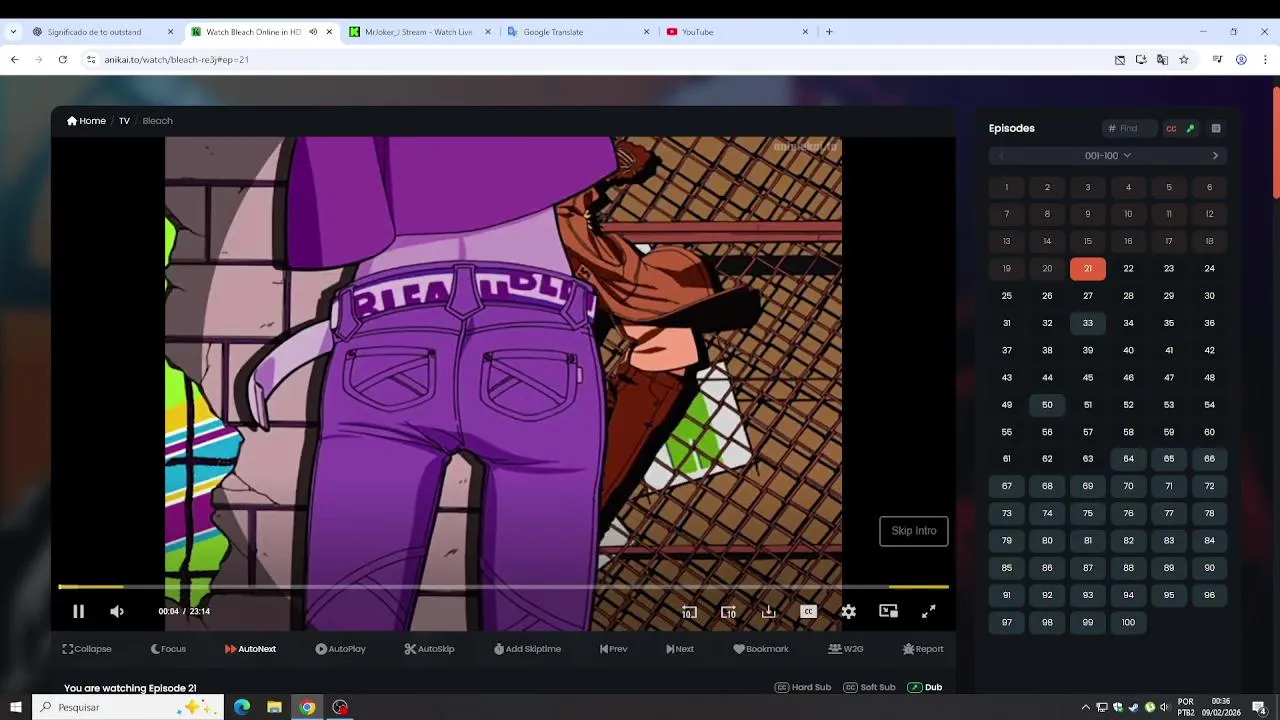The height and width of the screenshot is (720, 1280).
Task: Open the media control toolbar icon
Action: click(1217, 60)
